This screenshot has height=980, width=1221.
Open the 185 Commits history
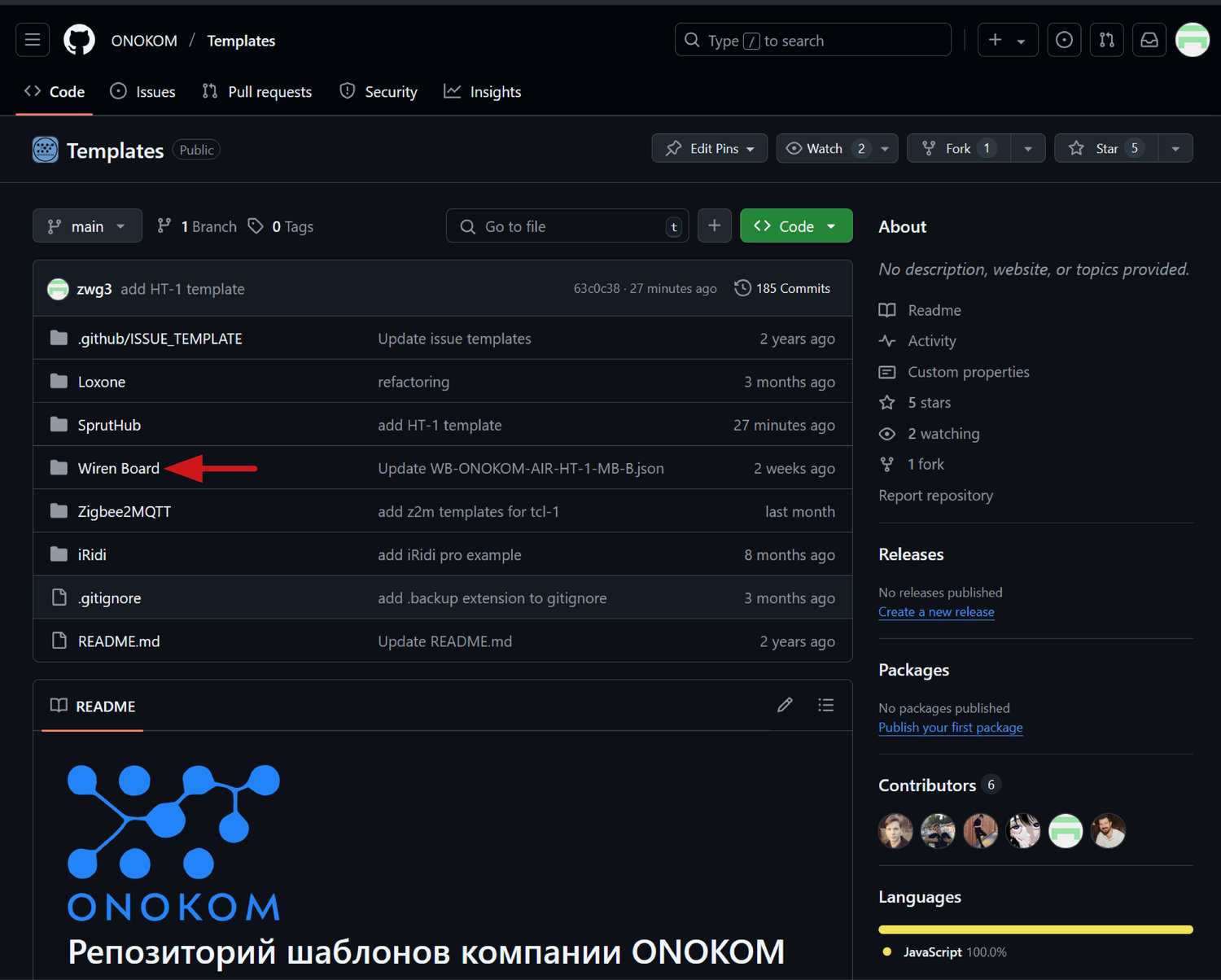click(782, 288)
